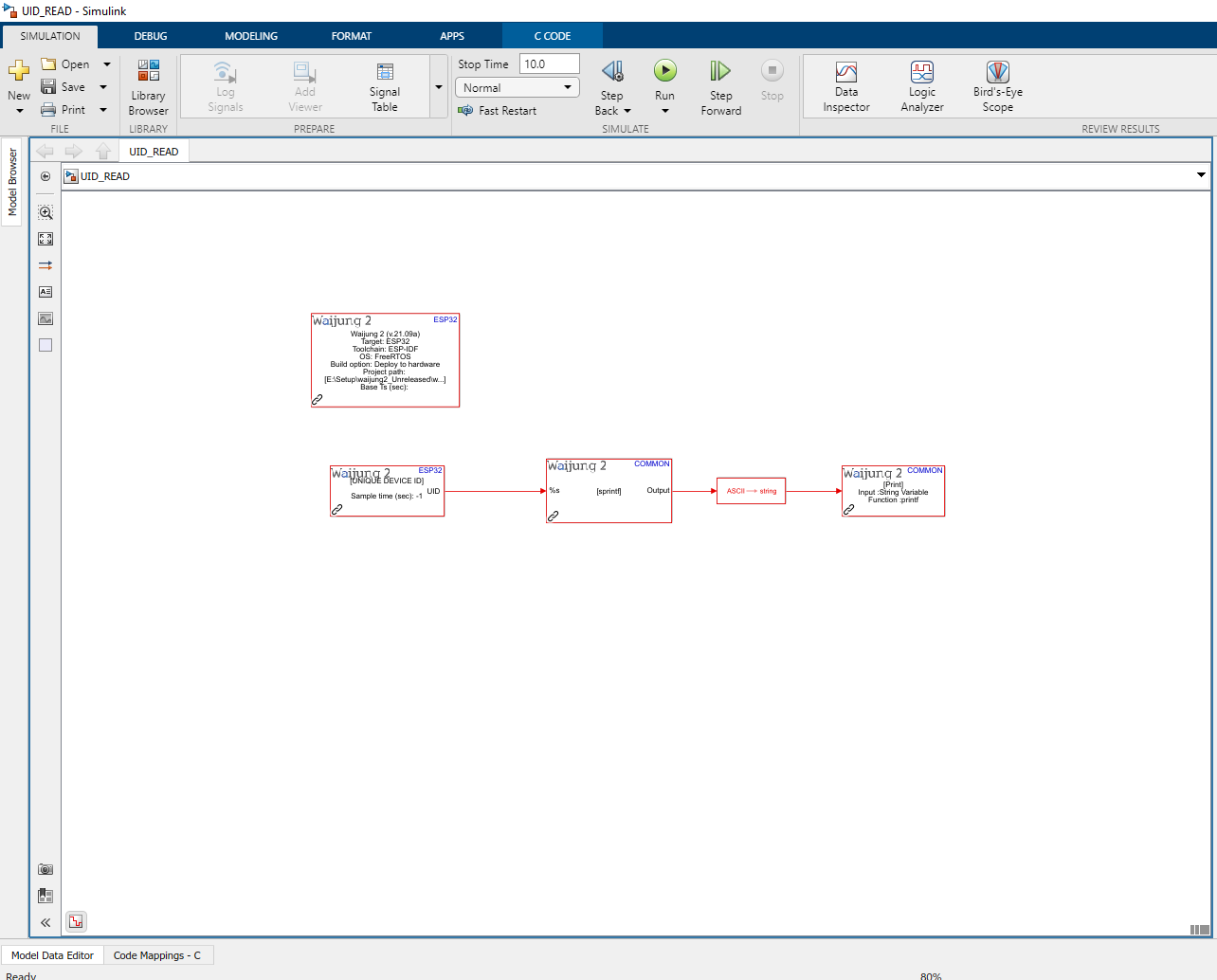
Task: Expand the Open dropdown arrow
Action: 106,64
